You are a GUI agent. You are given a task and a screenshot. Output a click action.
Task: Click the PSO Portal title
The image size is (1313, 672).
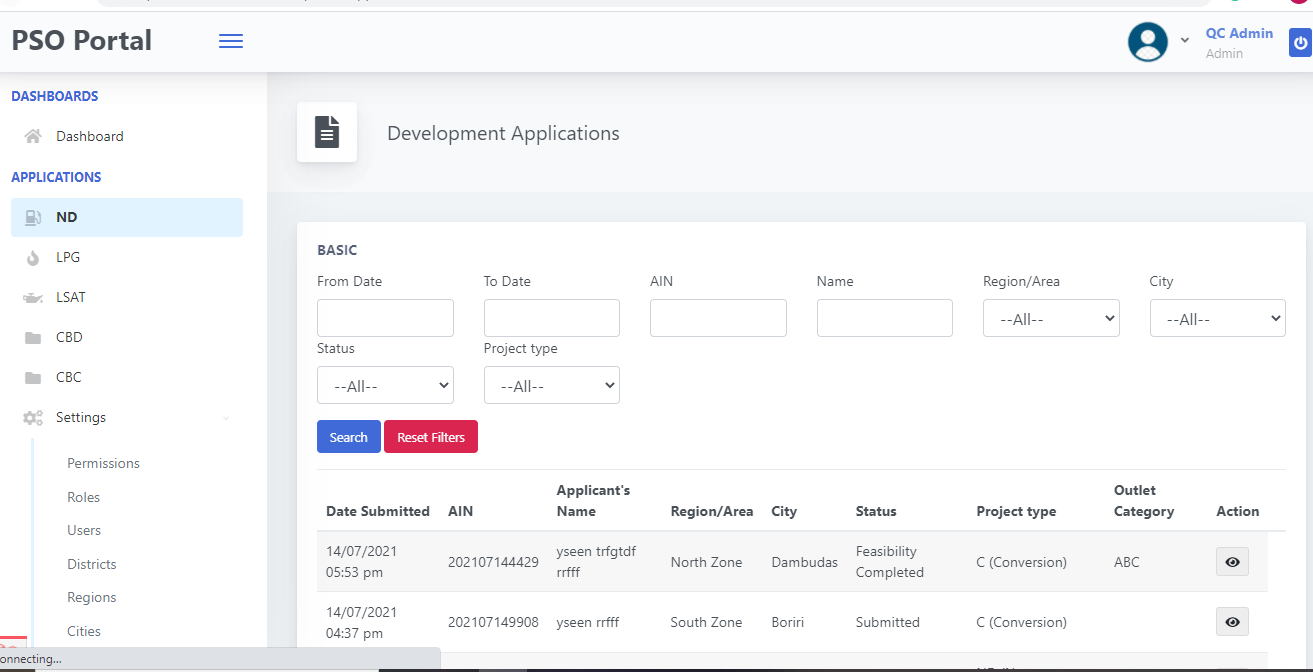pyautogui.click(x=82, y=40)
